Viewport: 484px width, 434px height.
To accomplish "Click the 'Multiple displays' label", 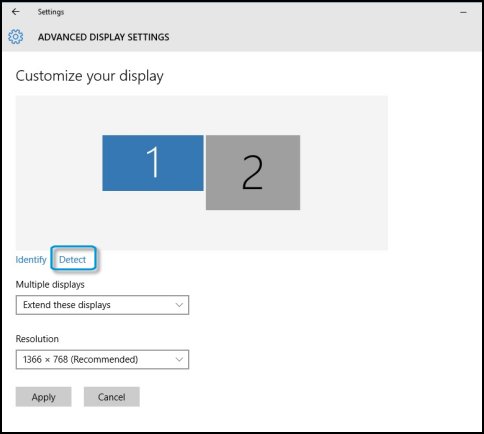I will [x=50, y=285].
